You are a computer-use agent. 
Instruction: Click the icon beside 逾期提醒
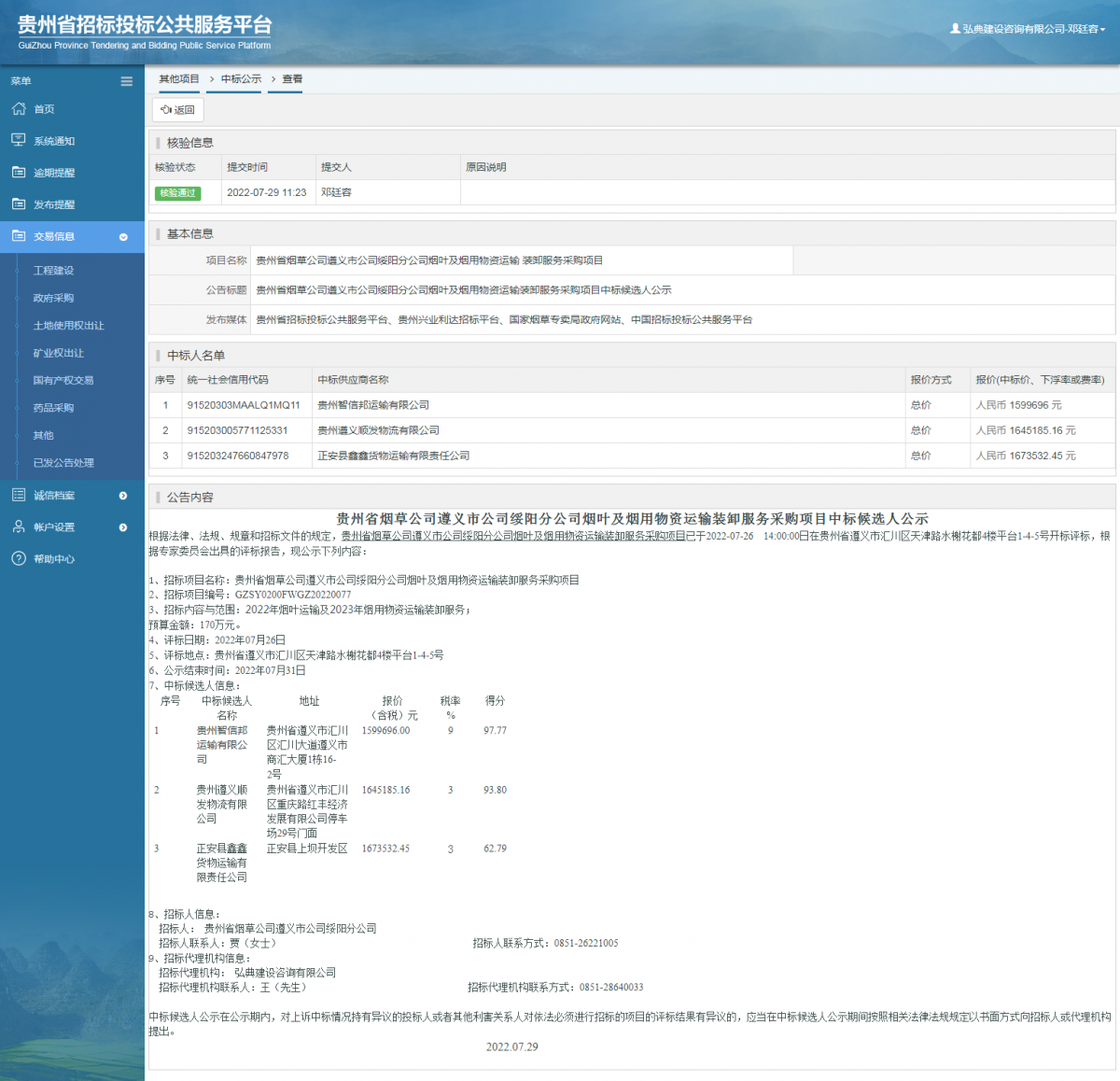[19, 172]
